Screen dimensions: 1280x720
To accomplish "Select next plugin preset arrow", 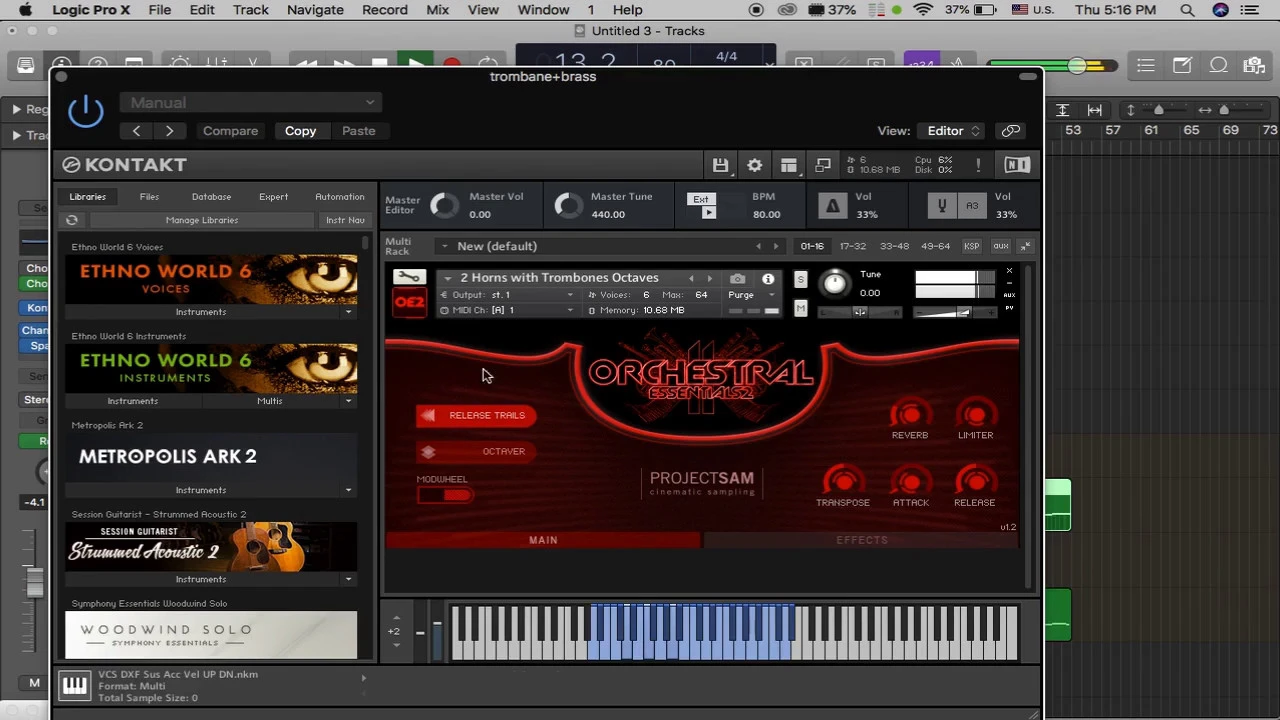I will click(169, 131).
